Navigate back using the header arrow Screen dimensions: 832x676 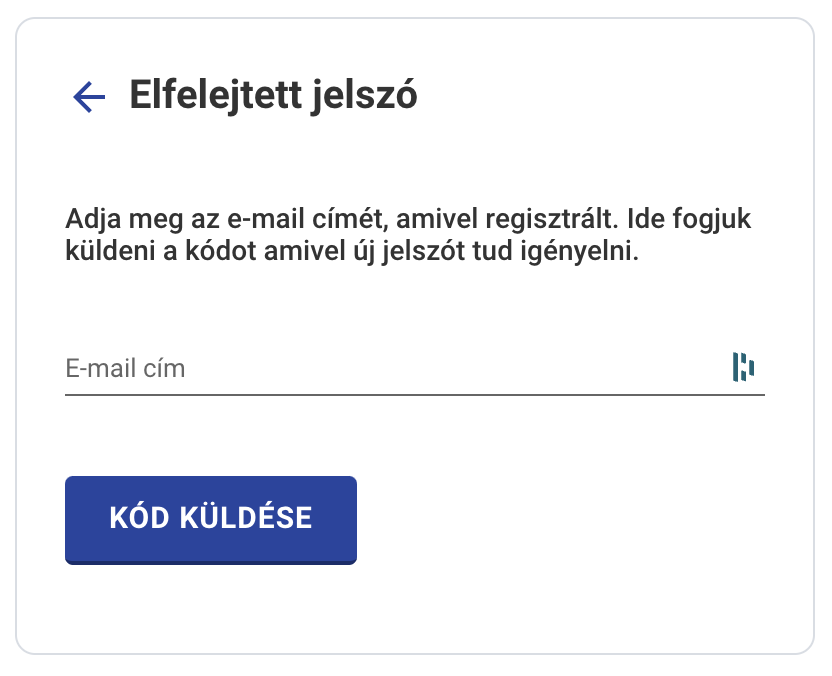89,97
